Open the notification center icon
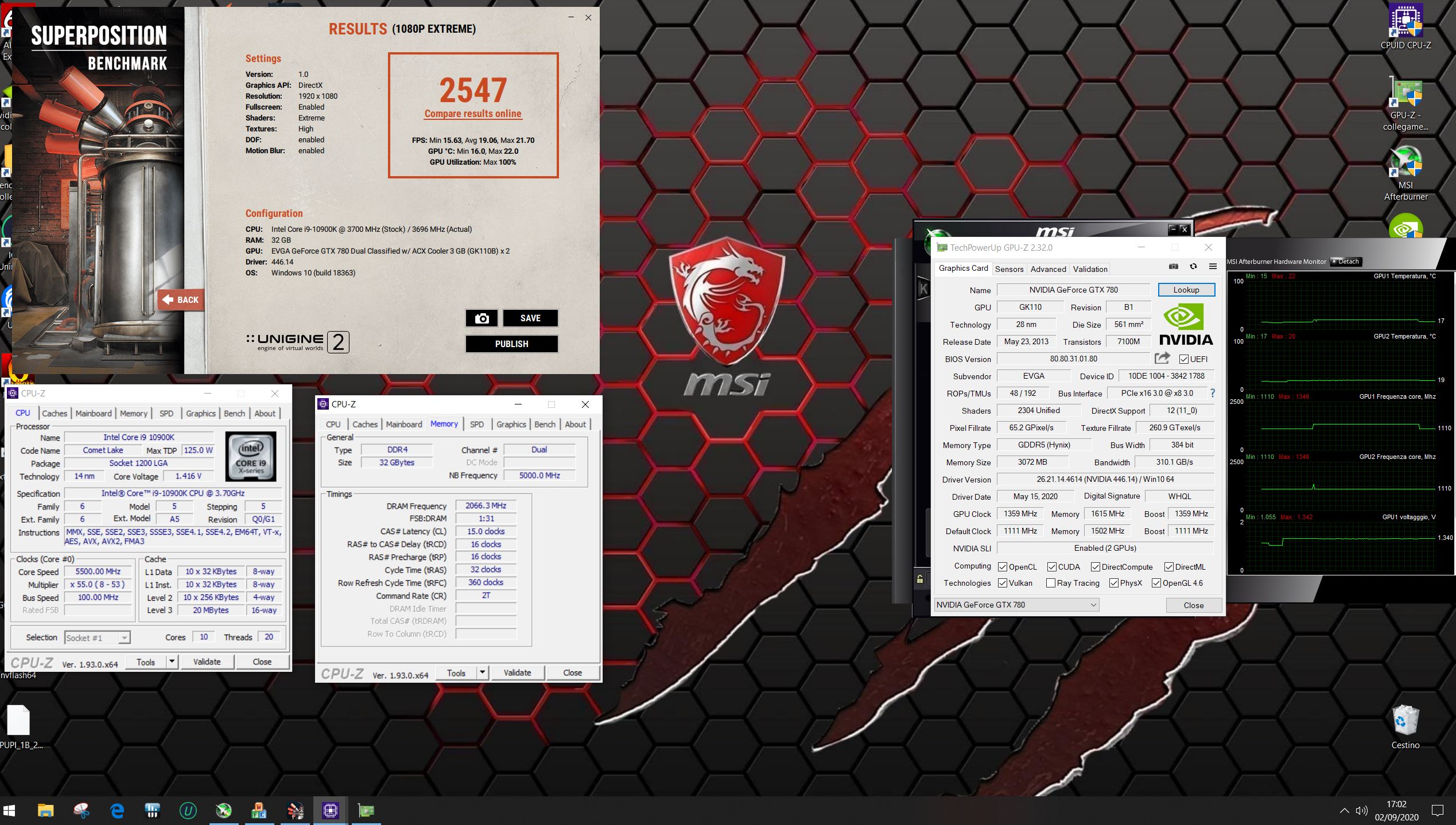 (1437, 811)
